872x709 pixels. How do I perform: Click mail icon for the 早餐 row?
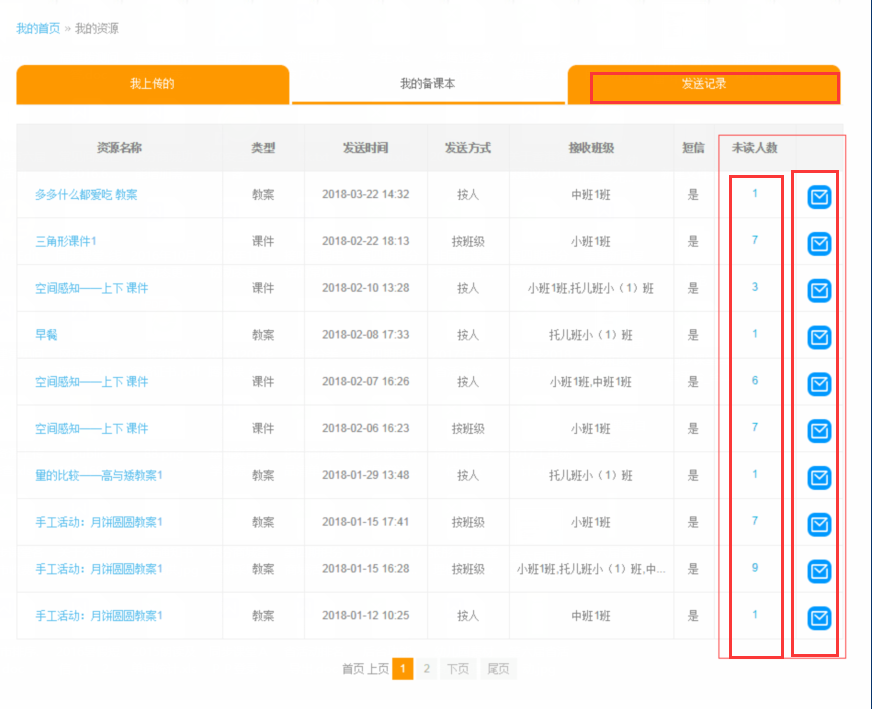[819, 337]
